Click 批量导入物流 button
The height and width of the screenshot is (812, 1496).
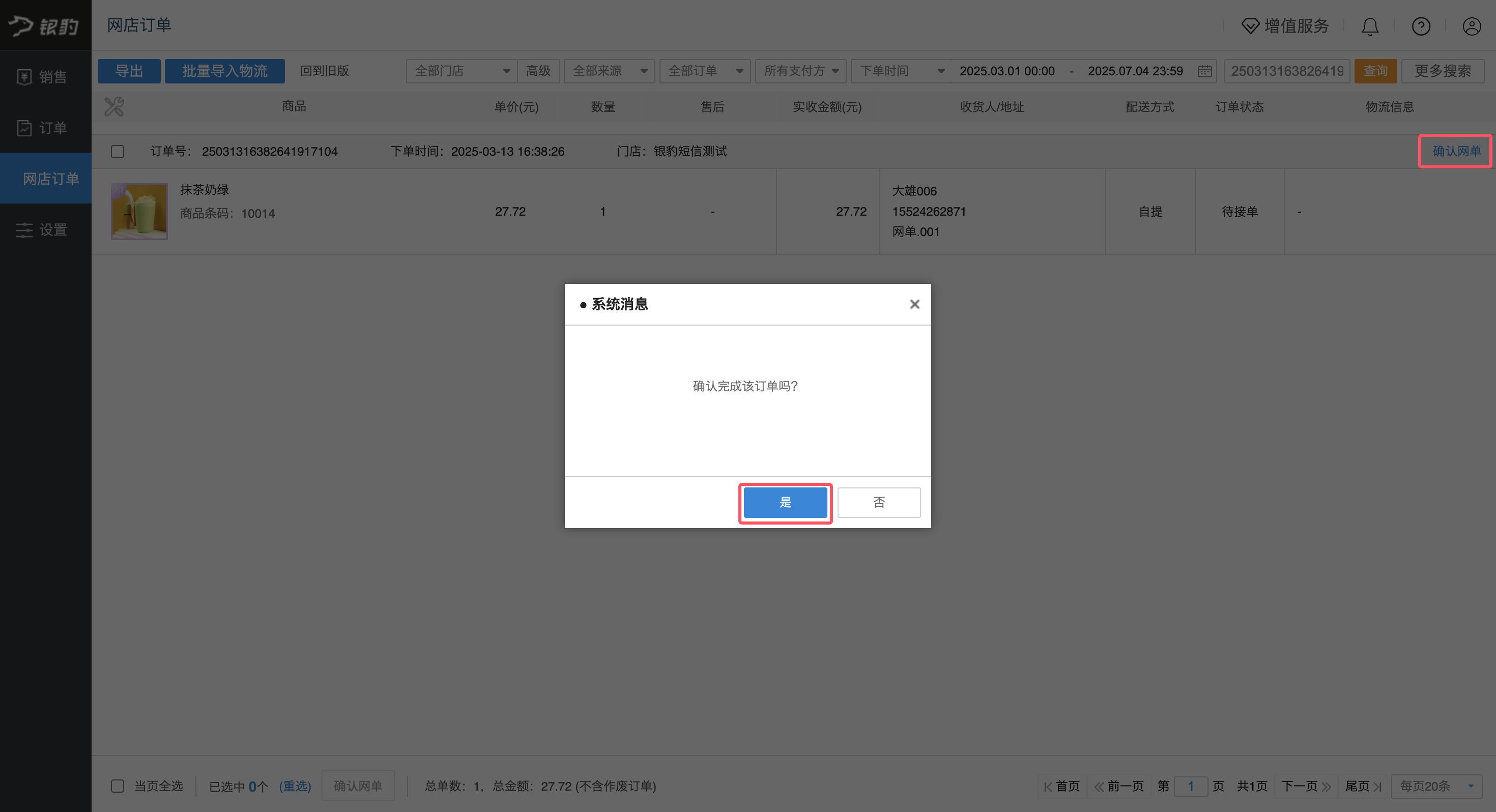[225, 71]
